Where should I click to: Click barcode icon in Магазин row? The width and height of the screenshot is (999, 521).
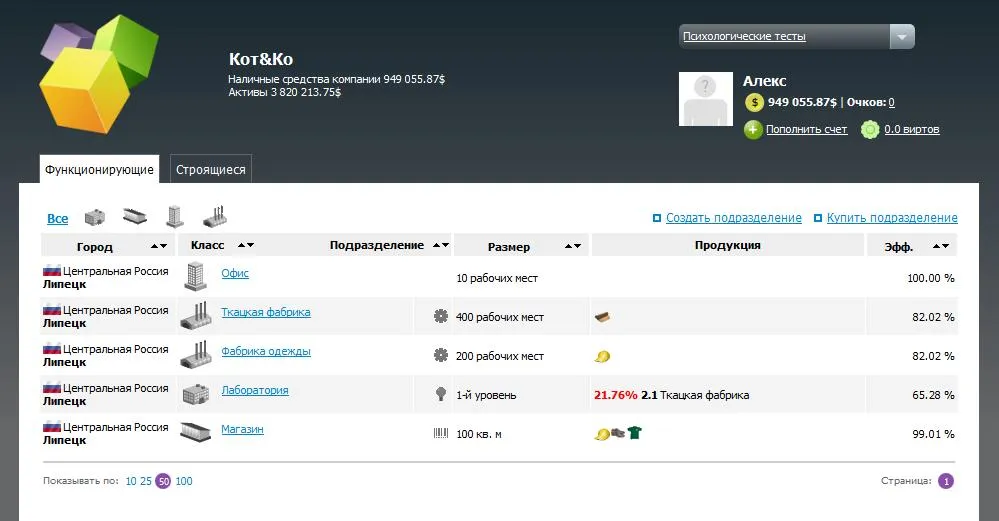pyautogui.click(x=440, y=434)
